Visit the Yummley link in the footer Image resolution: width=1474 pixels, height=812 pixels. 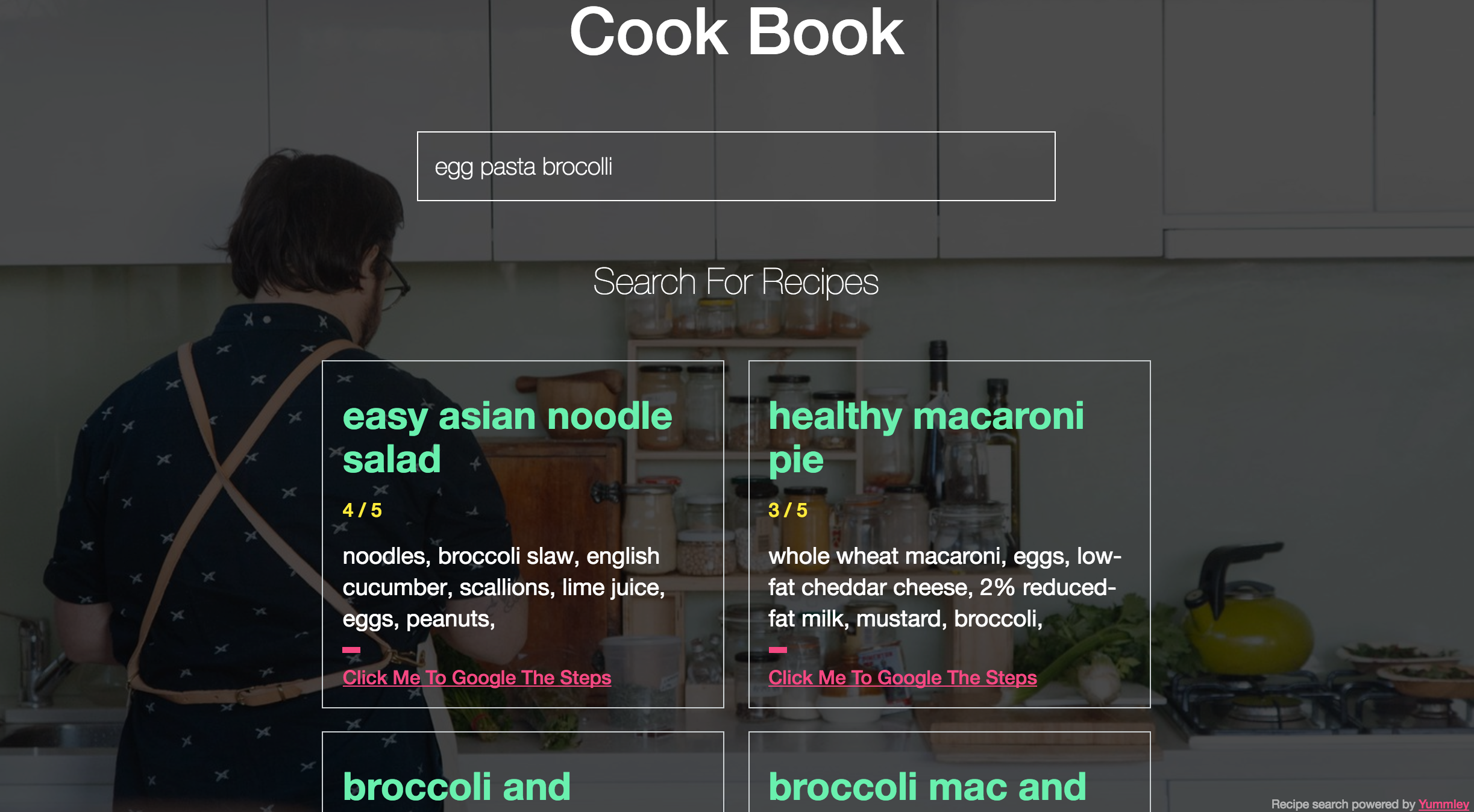click(1443, 804)
